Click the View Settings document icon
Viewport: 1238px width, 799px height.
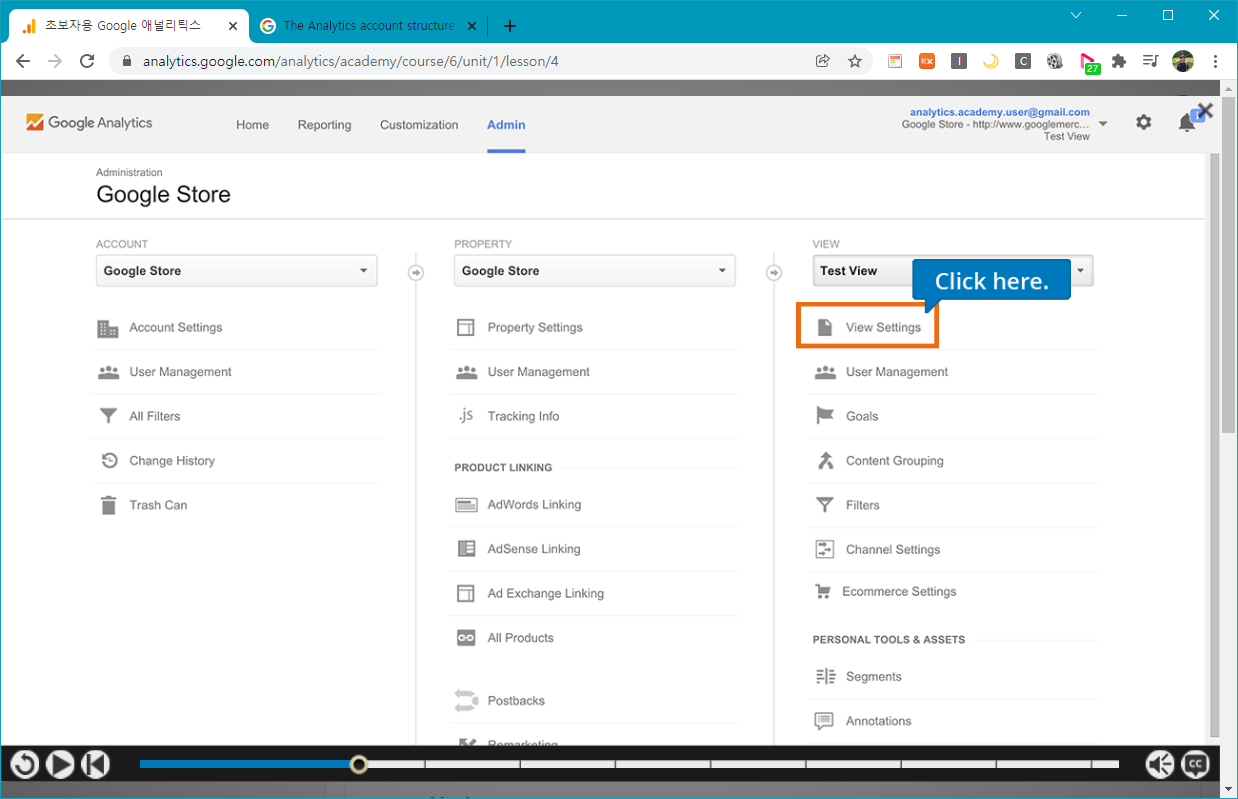click(x=825, y=327)
